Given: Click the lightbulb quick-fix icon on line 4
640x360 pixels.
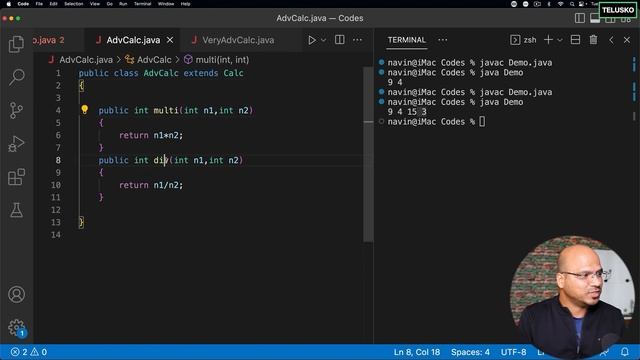Looking at the screenshot, I should (x=84, y=109).
